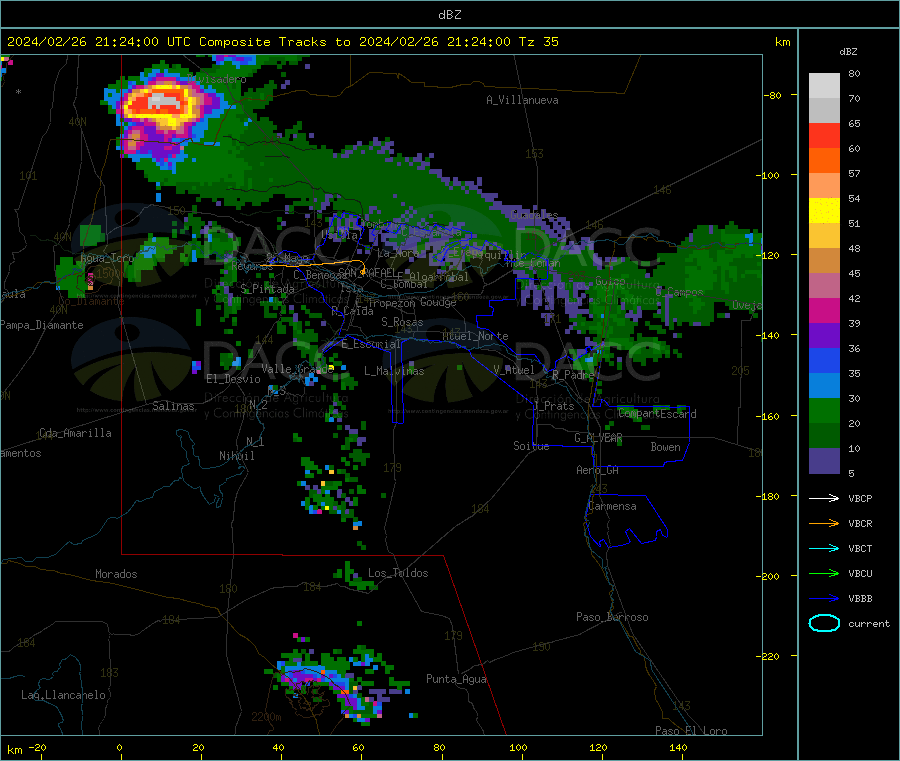Click the Morados map label
The width and height of the screenshot is (900, 761).
click(x=116, y=574)
